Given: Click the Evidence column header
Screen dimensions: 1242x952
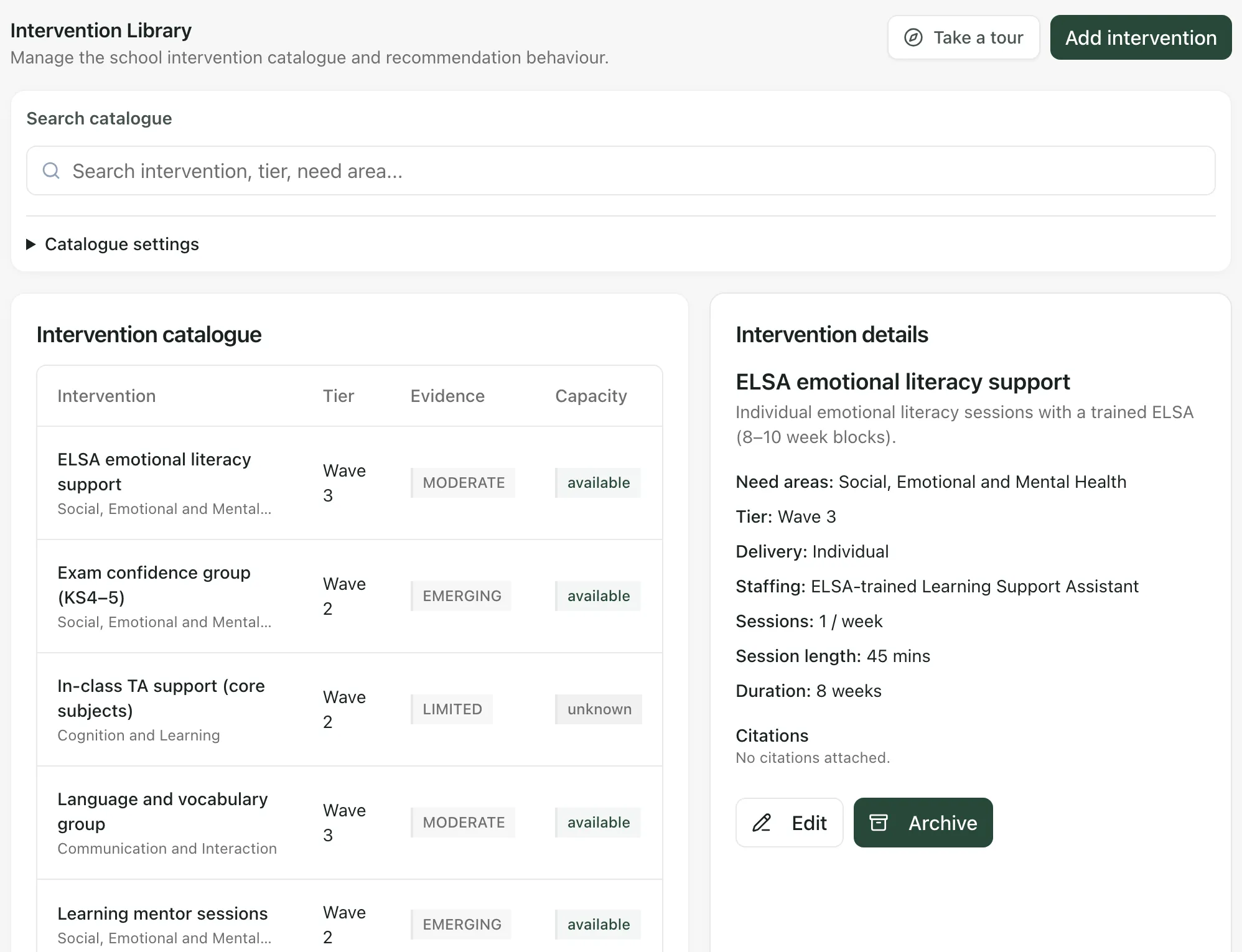Looking at the screenshot, I should 447,396.
